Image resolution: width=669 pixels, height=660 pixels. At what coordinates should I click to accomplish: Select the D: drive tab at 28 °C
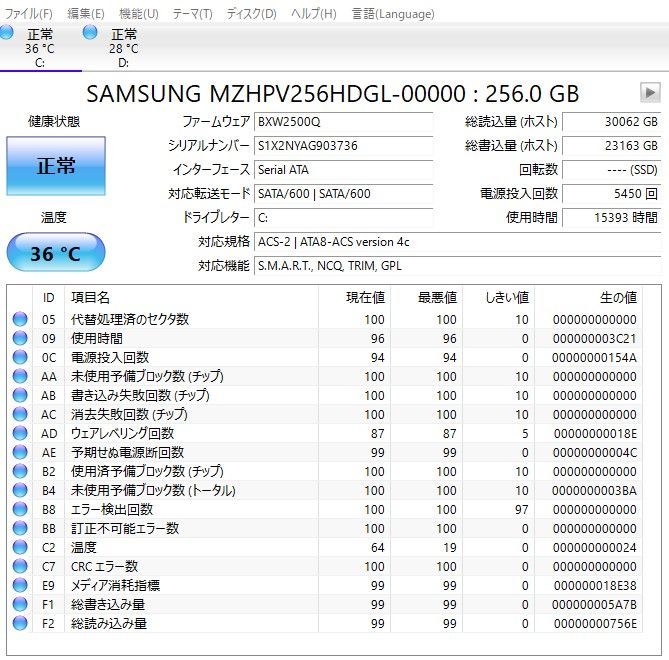click(123, 48)
